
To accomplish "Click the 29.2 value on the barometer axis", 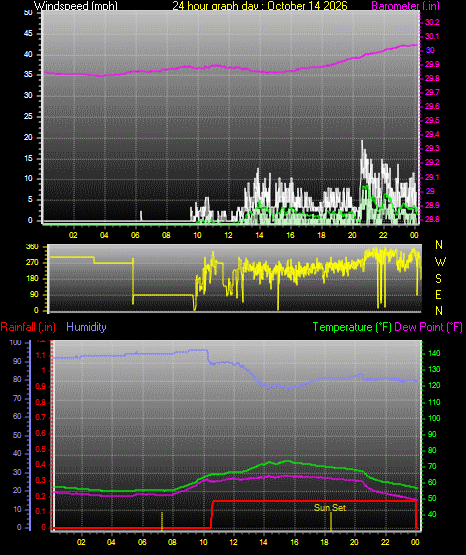I will [432, 162].
